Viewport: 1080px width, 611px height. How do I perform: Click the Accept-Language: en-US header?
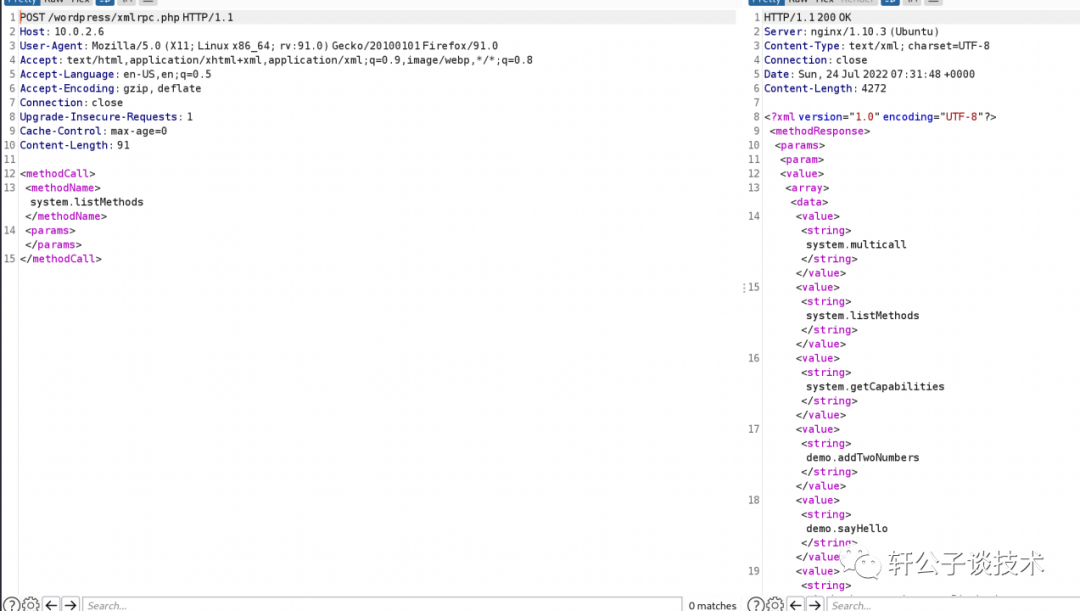(x=115, y=74)
